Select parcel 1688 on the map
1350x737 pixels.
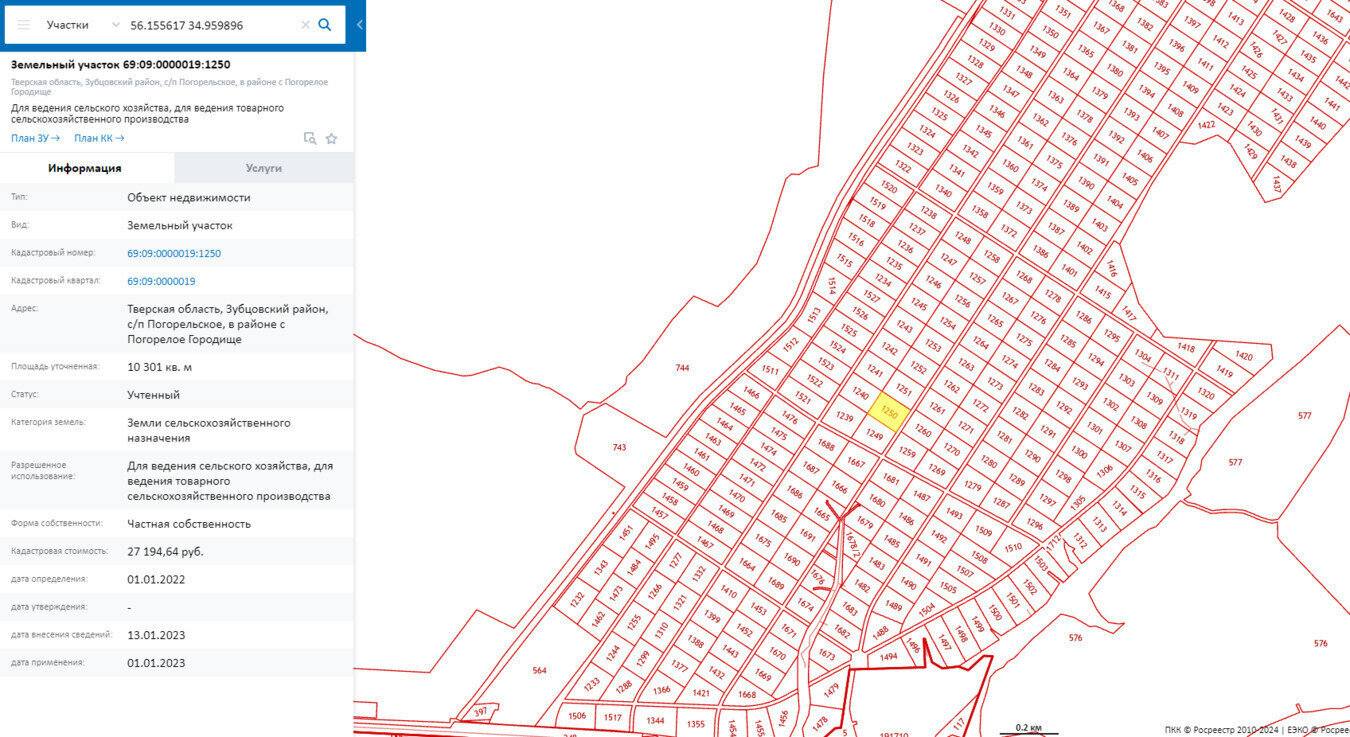[826, 445]
